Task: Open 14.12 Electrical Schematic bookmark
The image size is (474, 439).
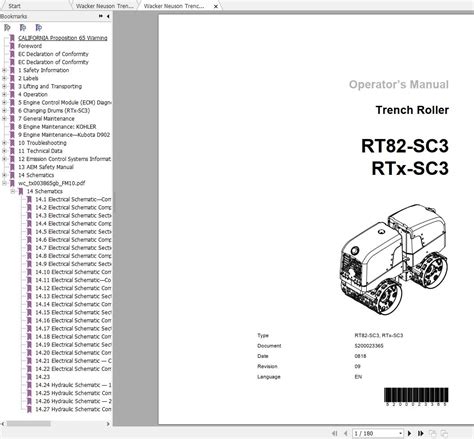Action: (73, 288)
